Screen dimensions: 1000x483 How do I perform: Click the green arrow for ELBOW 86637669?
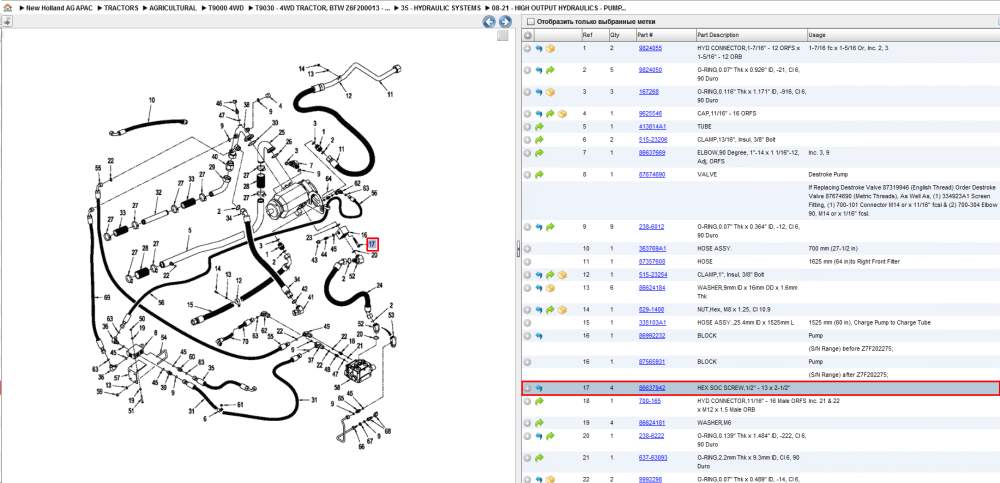point(539,153)
